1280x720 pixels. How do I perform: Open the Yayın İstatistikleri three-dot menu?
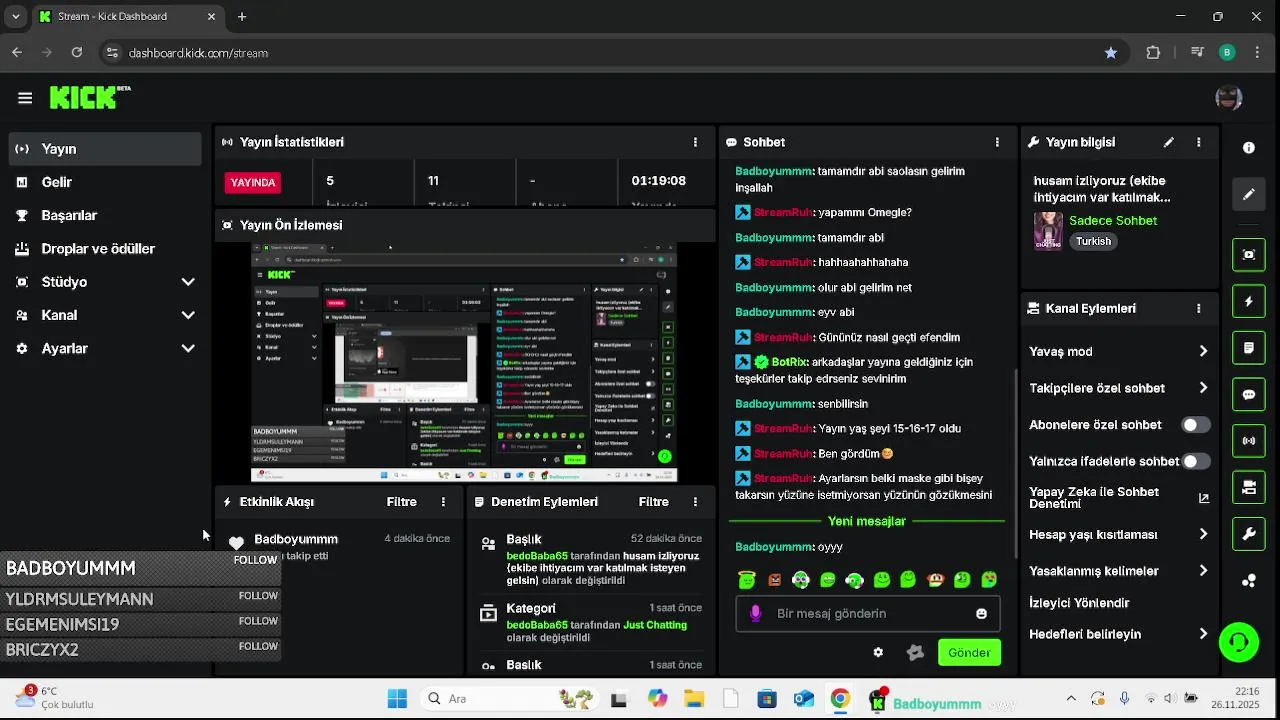(x=695, y=142)
